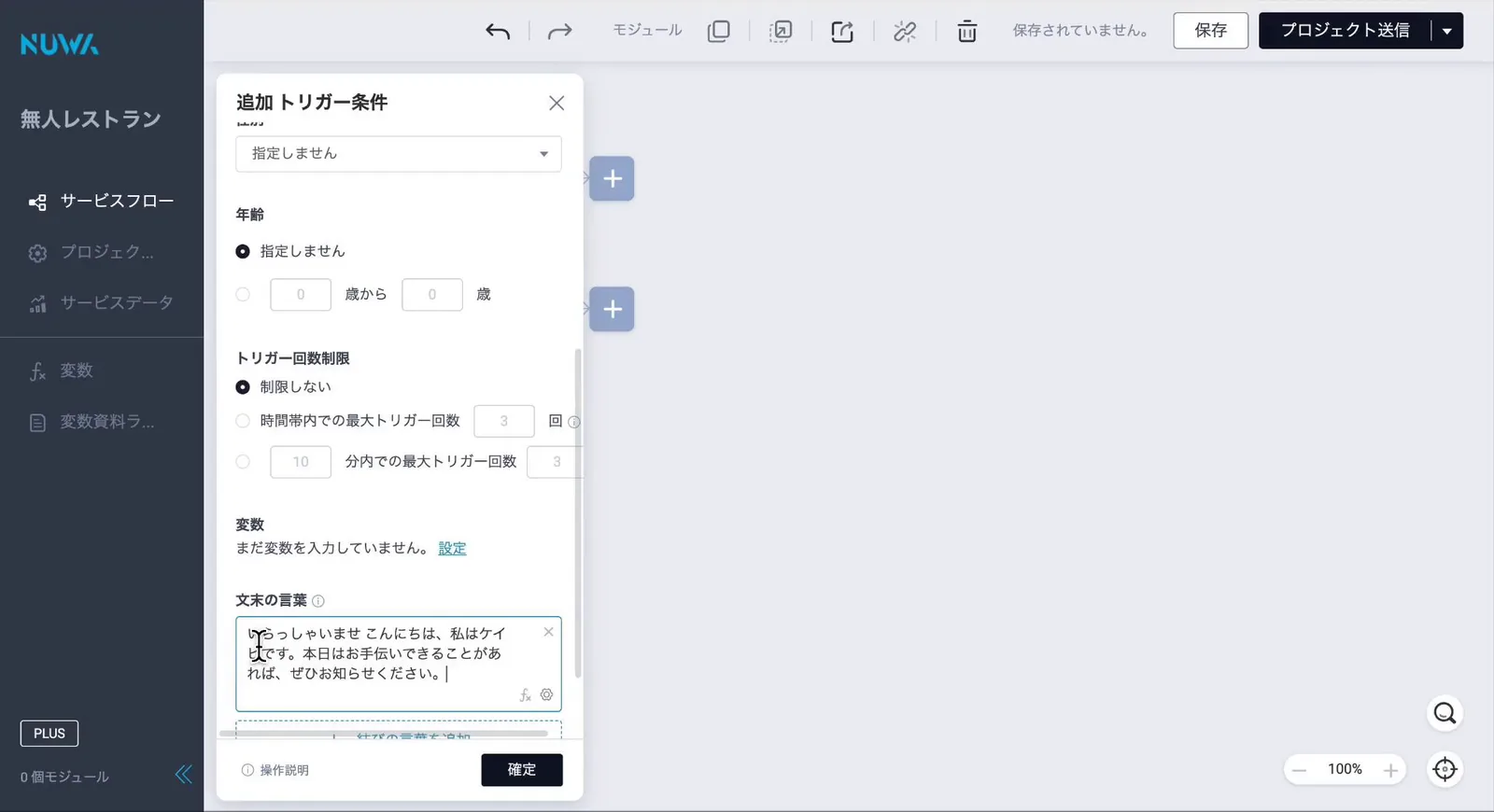This screenshot has height=812, width=1494.
Task: Insert variable using fx icon in text box
Action: pos(525,695)
